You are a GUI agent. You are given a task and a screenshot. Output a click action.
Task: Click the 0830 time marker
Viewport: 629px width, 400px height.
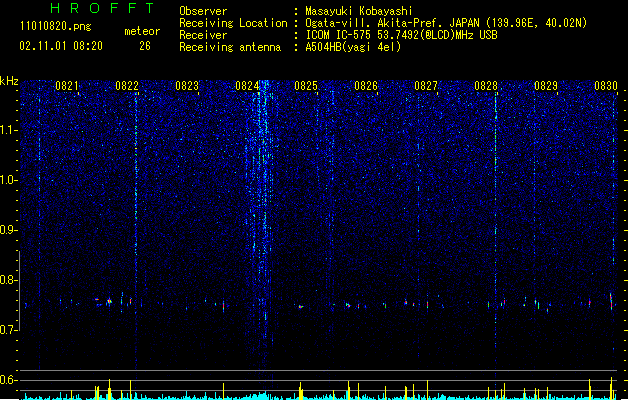pos(606,86)
